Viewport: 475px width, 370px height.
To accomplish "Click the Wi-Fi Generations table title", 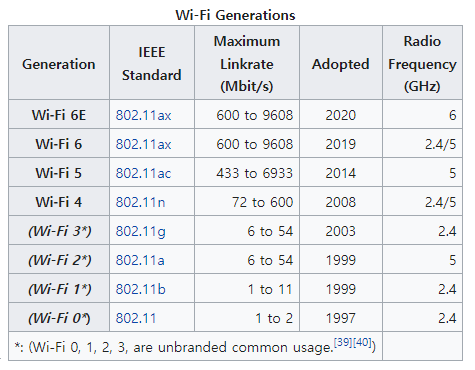I will [x=235, y=15].
